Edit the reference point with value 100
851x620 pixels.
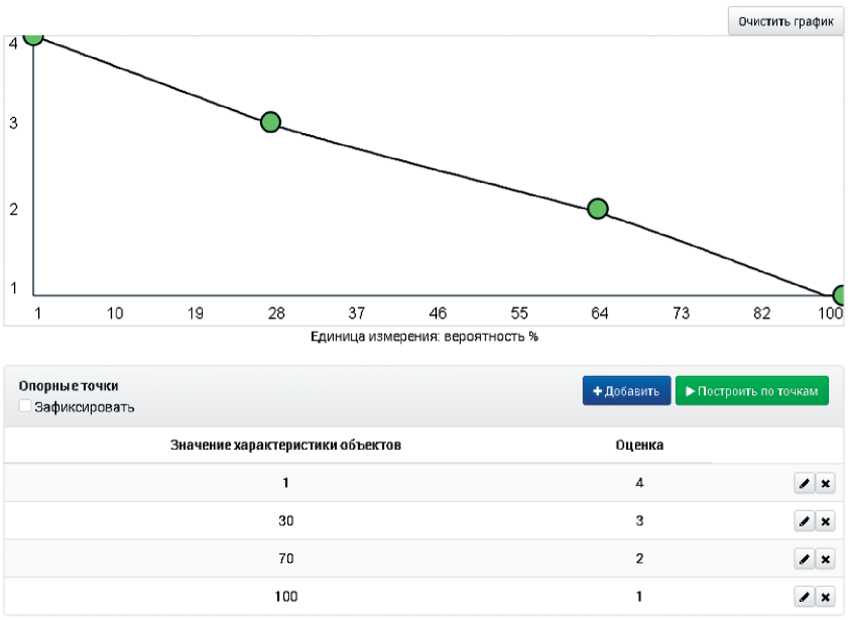pyautogui.click(x=803, y=597)
